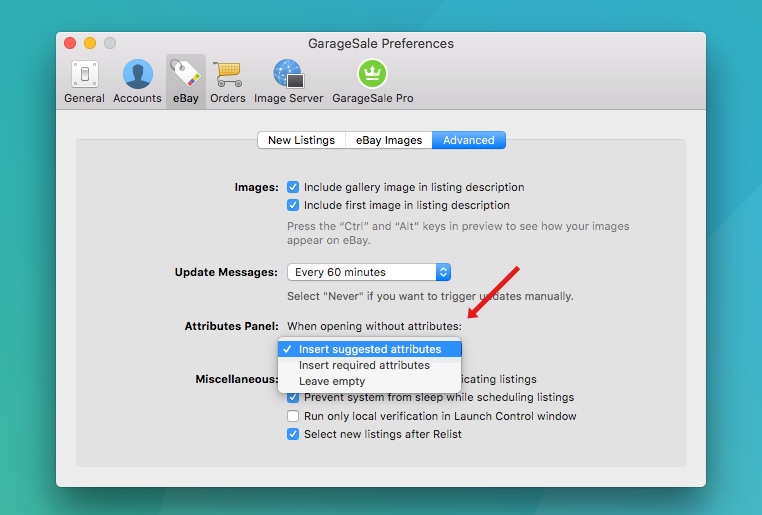
Task: Choose Insert suggested attributes menu option
Action: pos(370,349)
